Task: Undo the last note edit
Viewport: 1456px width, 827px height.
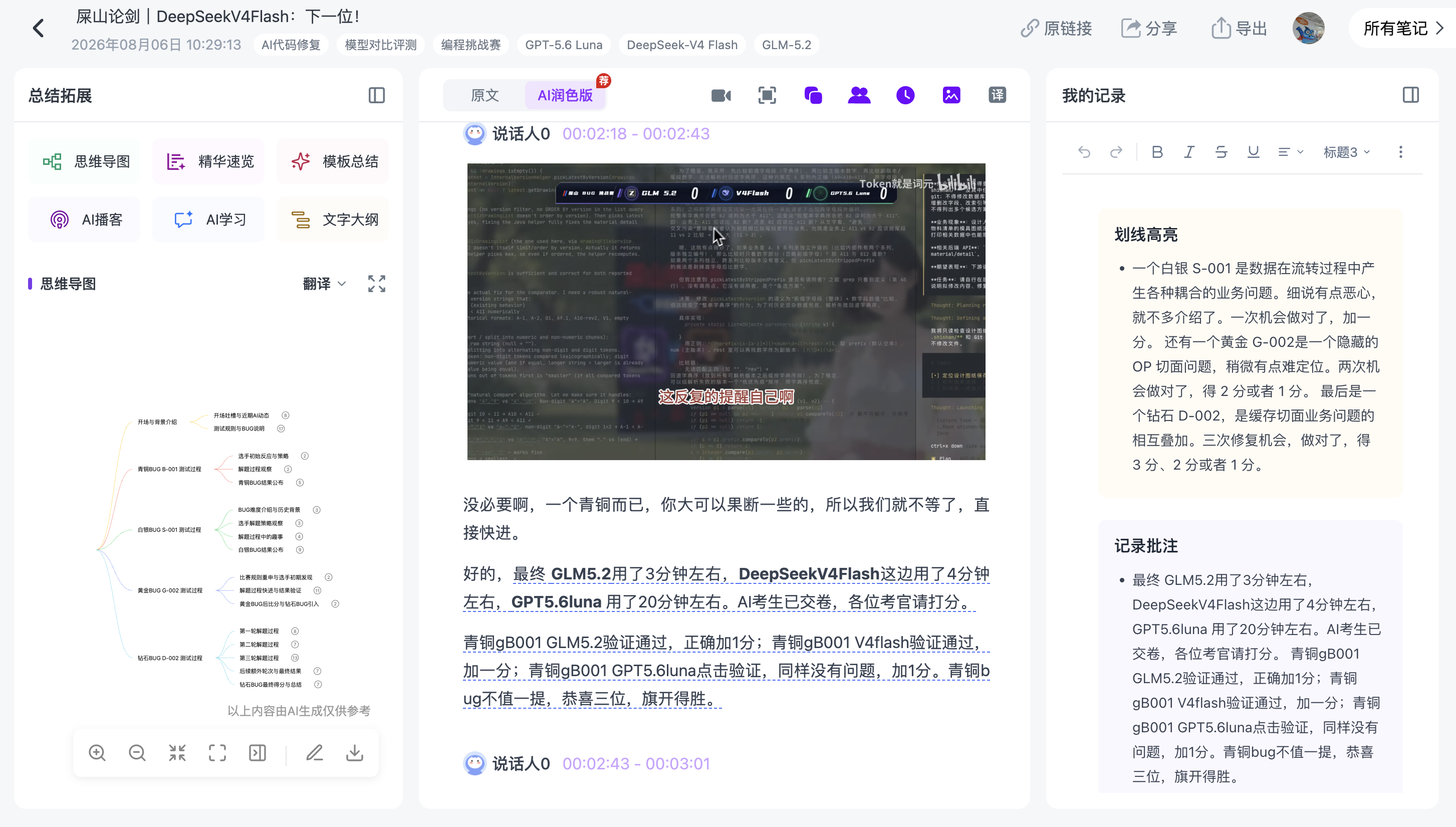Action: click(x=1084, y=152)
